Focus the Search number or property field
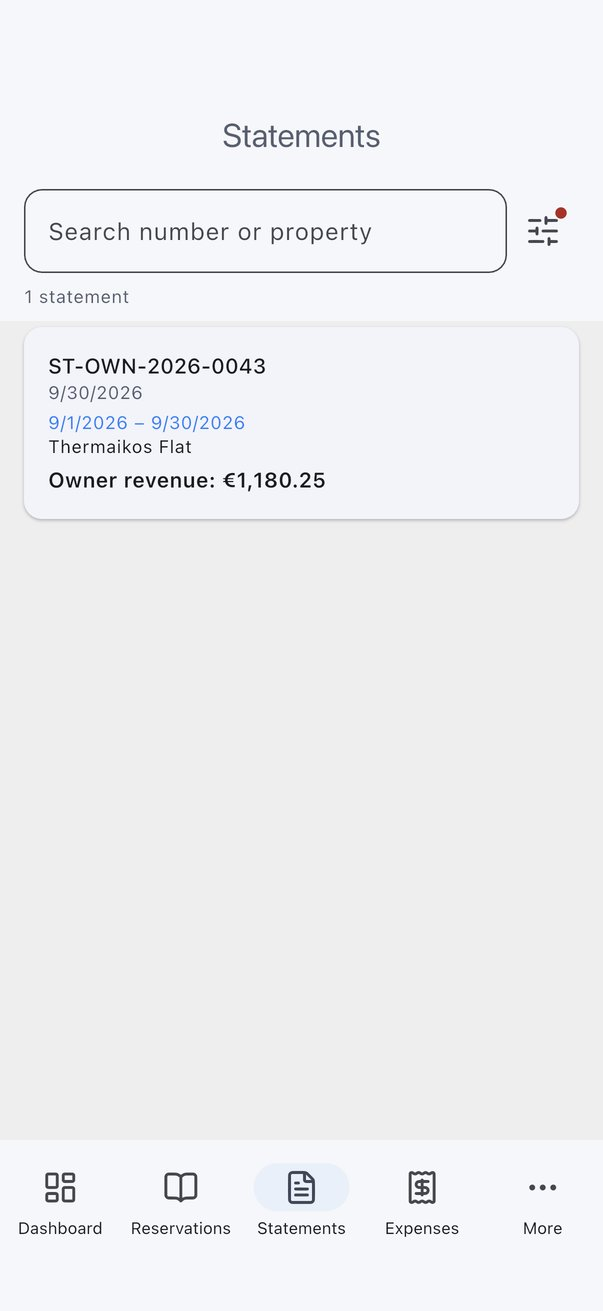Viewport: 603px width, 1311px height. point(265,231)
